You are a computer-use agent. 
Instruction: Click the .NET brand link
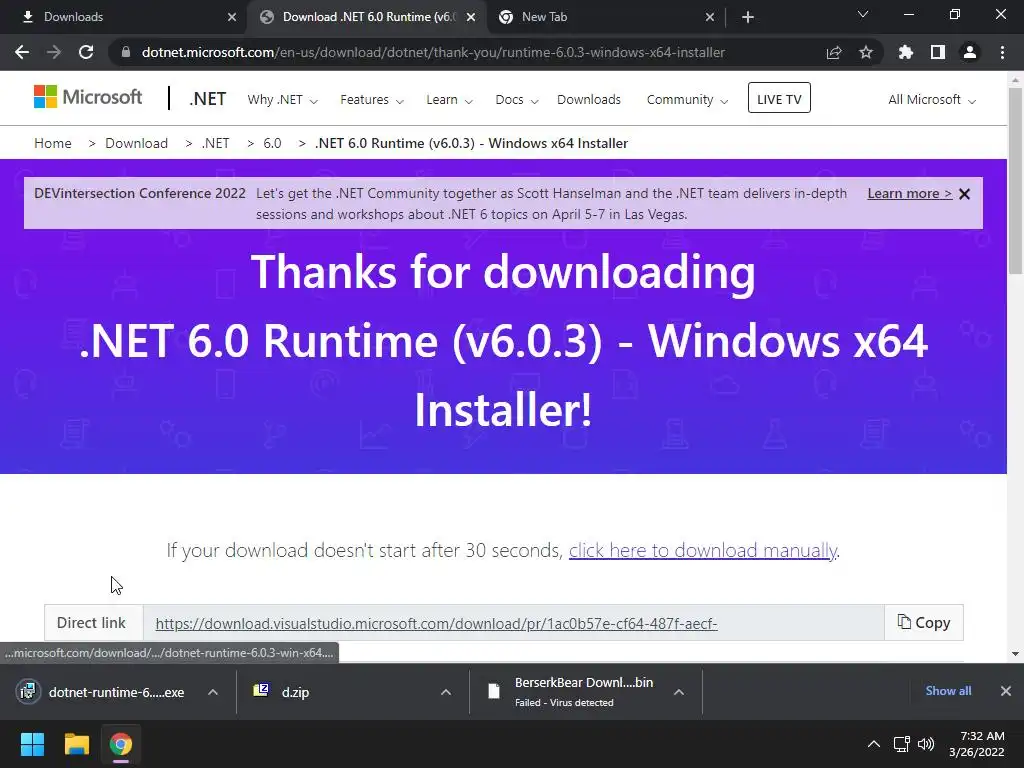click(x=208, y=99)
